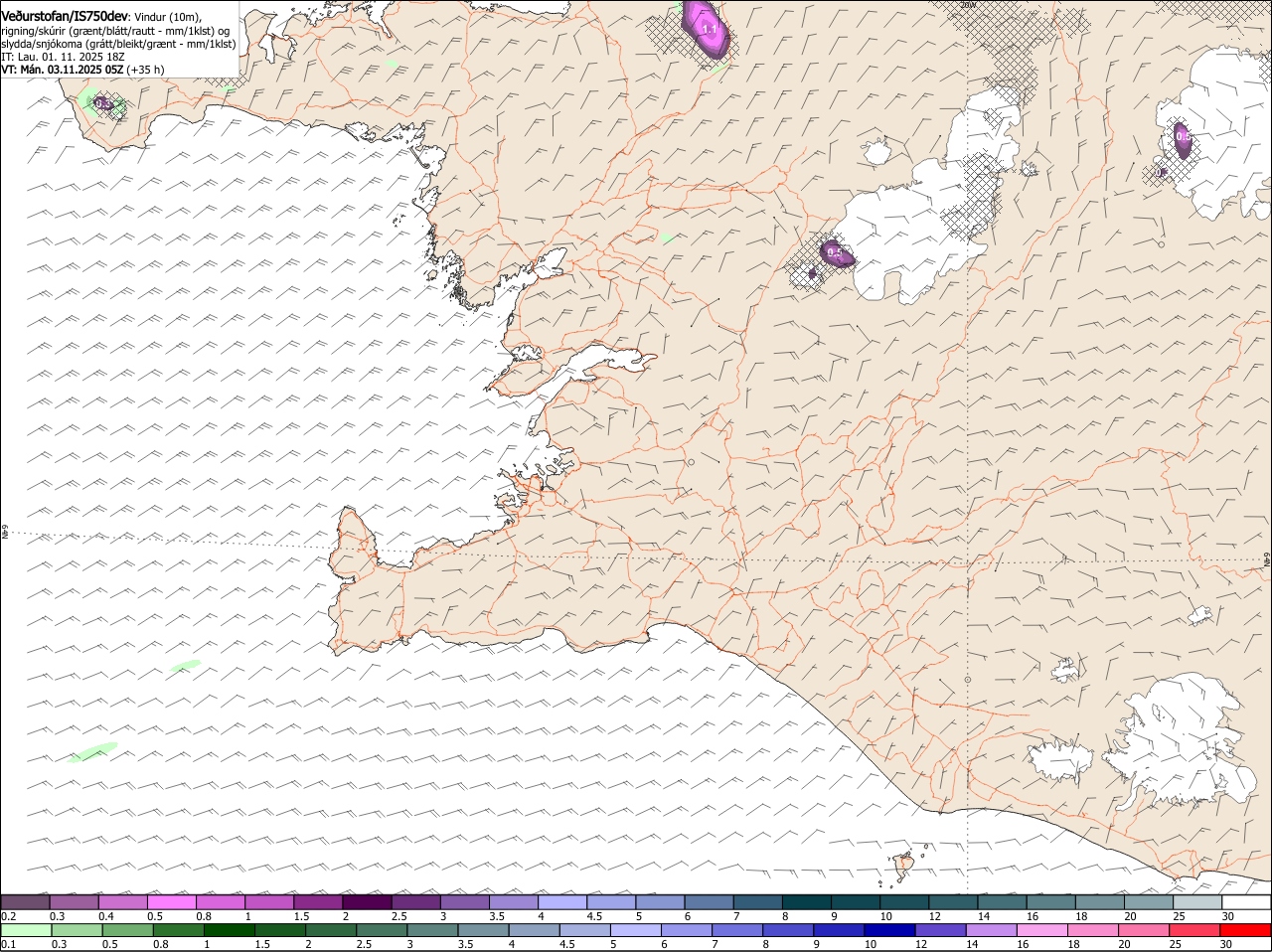Click upper legend swatch between 10 and 12
This screenshot has width=1272, height=952.
click(x=905, y=901)
